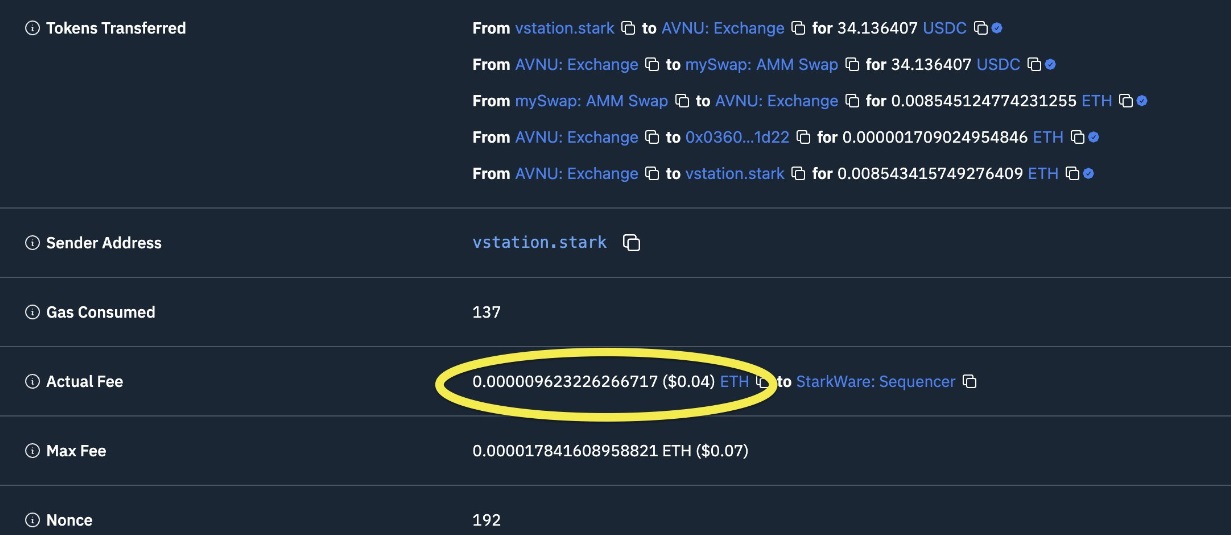Screen dimensions: 1231x535
Task: Click info icon next to Sender Address
Action: tap(32, 243)
